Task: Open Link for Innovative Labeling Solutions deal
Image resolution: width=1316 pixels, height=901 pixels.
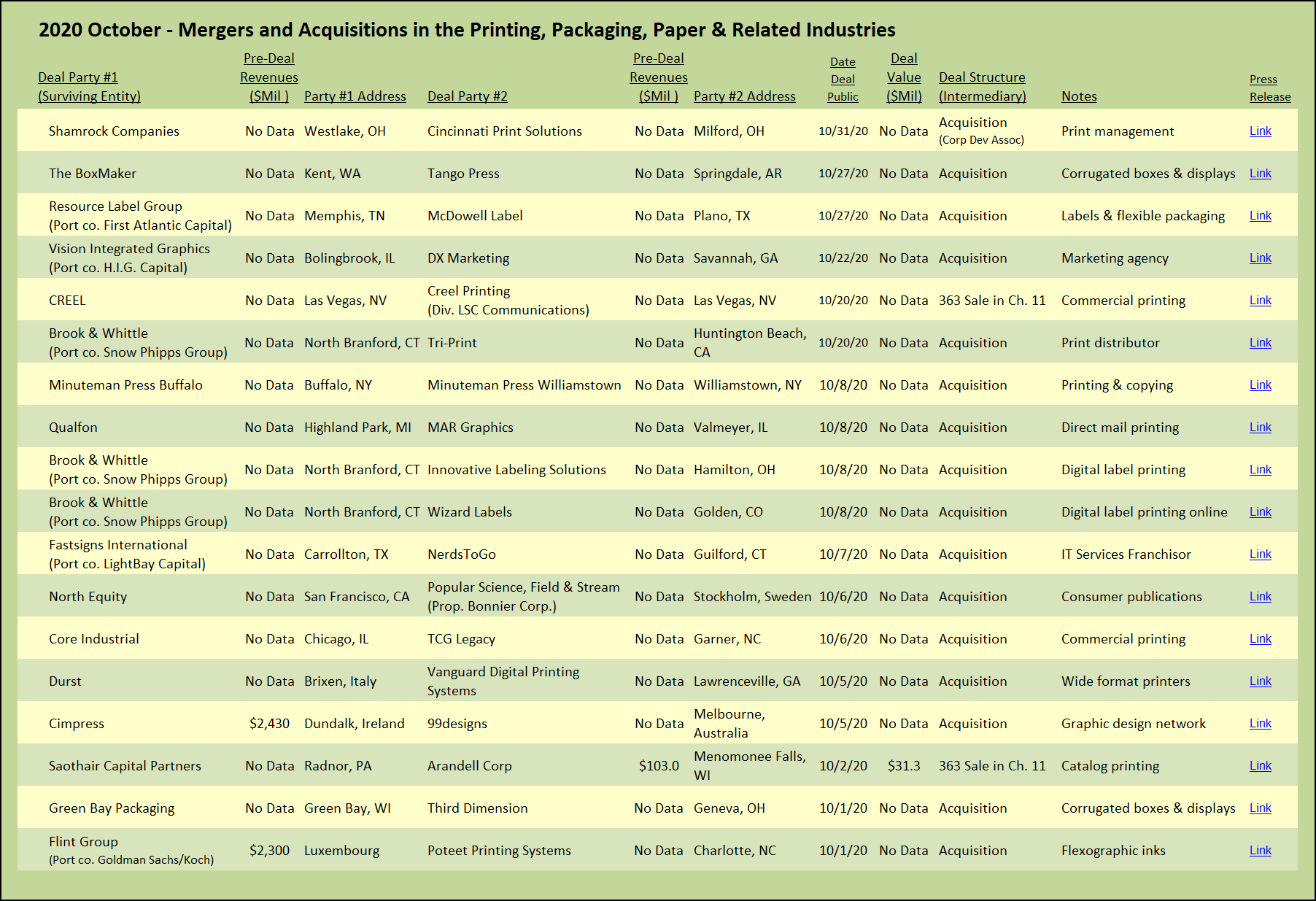Action: coord(1260,469)
